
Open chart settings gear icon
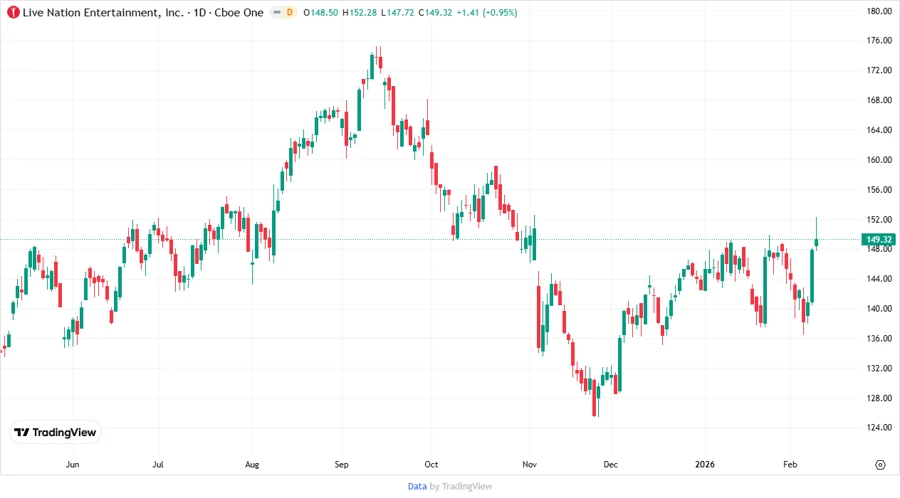pyautogui.click(x=880, y=465)
